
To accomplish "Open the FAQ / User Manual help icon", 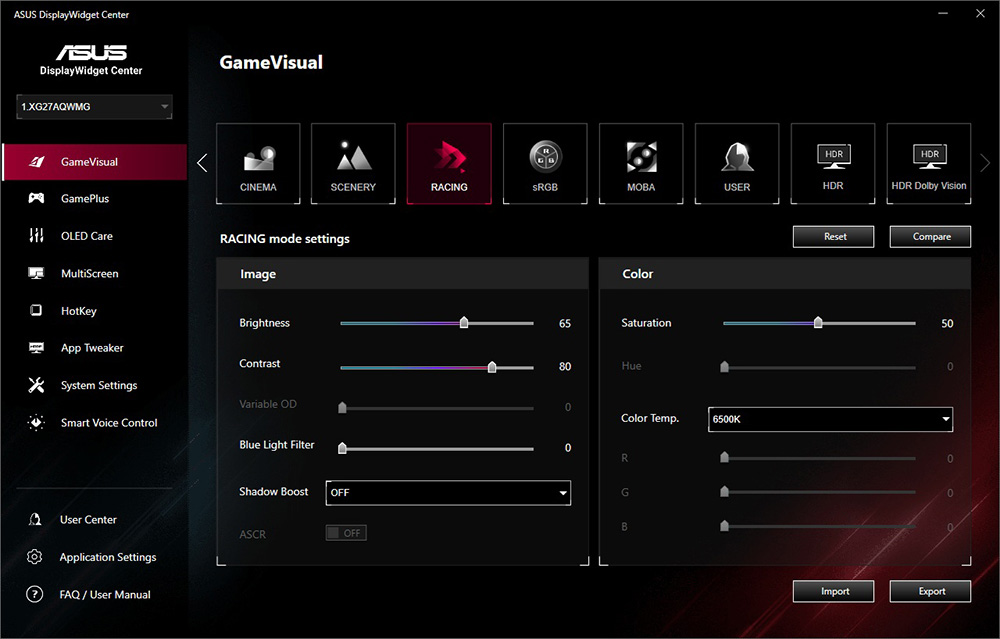I will [x=35, y=594].
